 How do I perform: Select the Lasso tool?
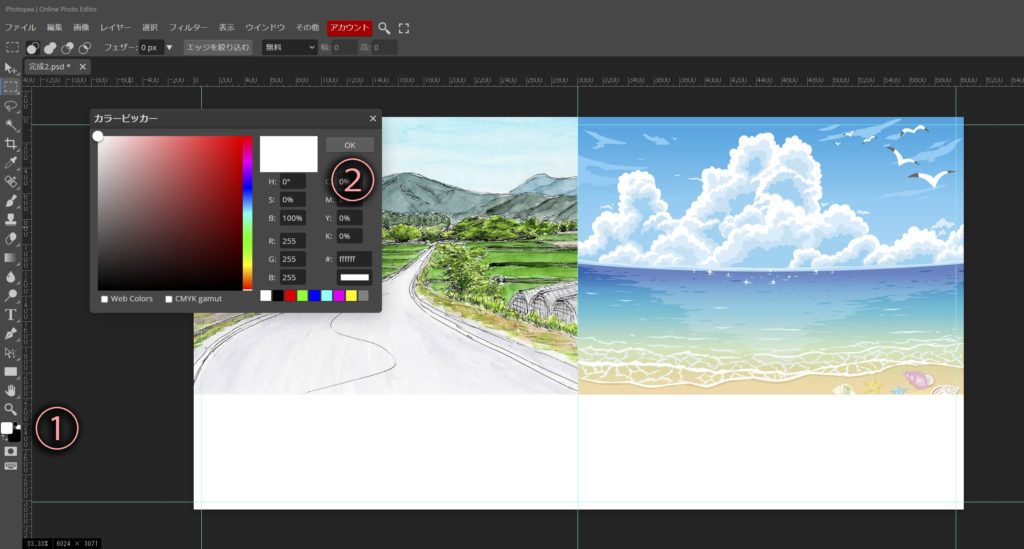[x=11, y=106]
